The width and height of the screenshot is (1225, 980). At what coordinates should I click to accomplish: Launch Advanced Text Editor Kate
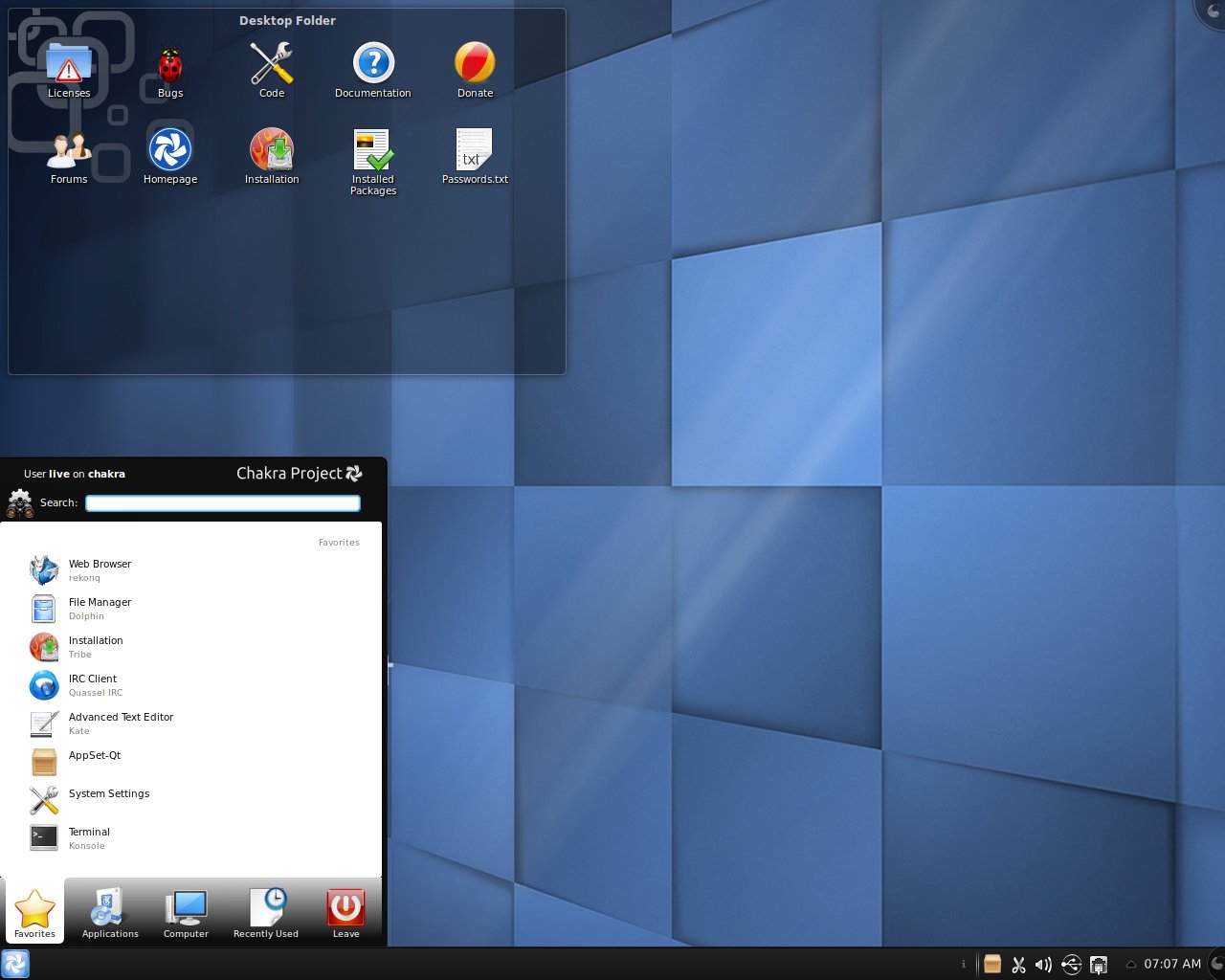[x=191, y=724]
